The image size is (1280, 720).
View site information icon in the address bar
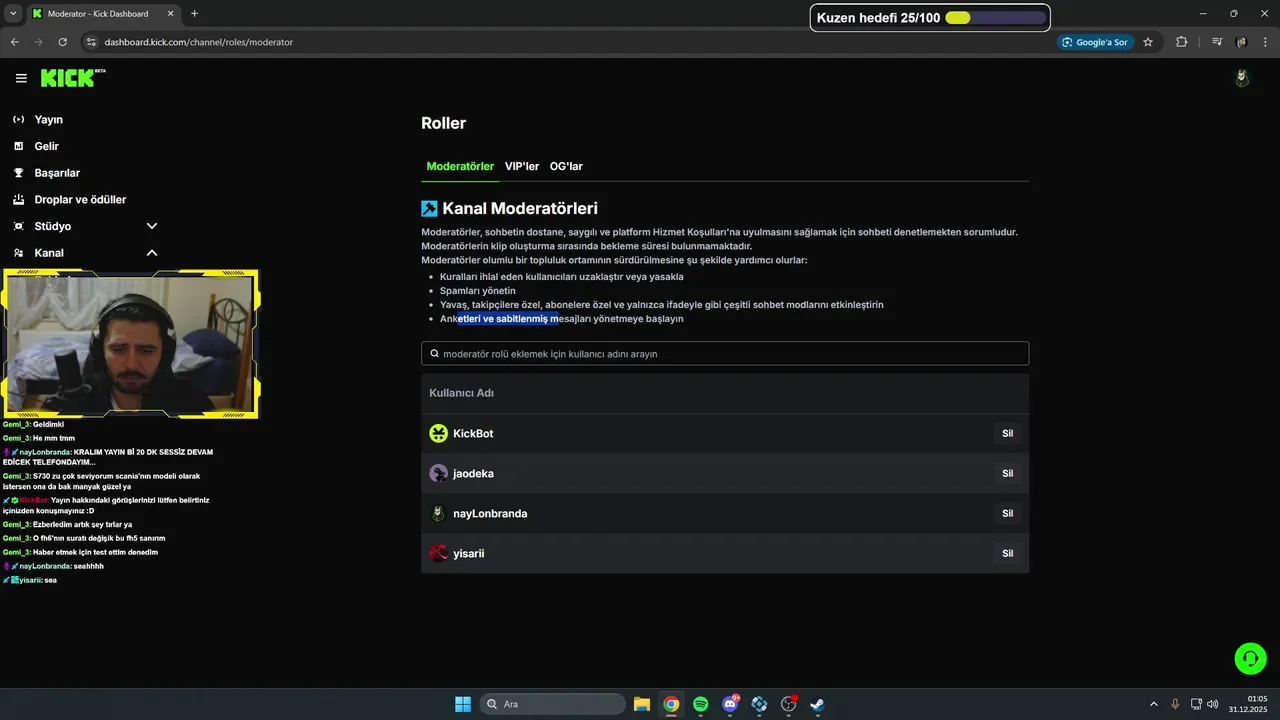pos(91,42)
